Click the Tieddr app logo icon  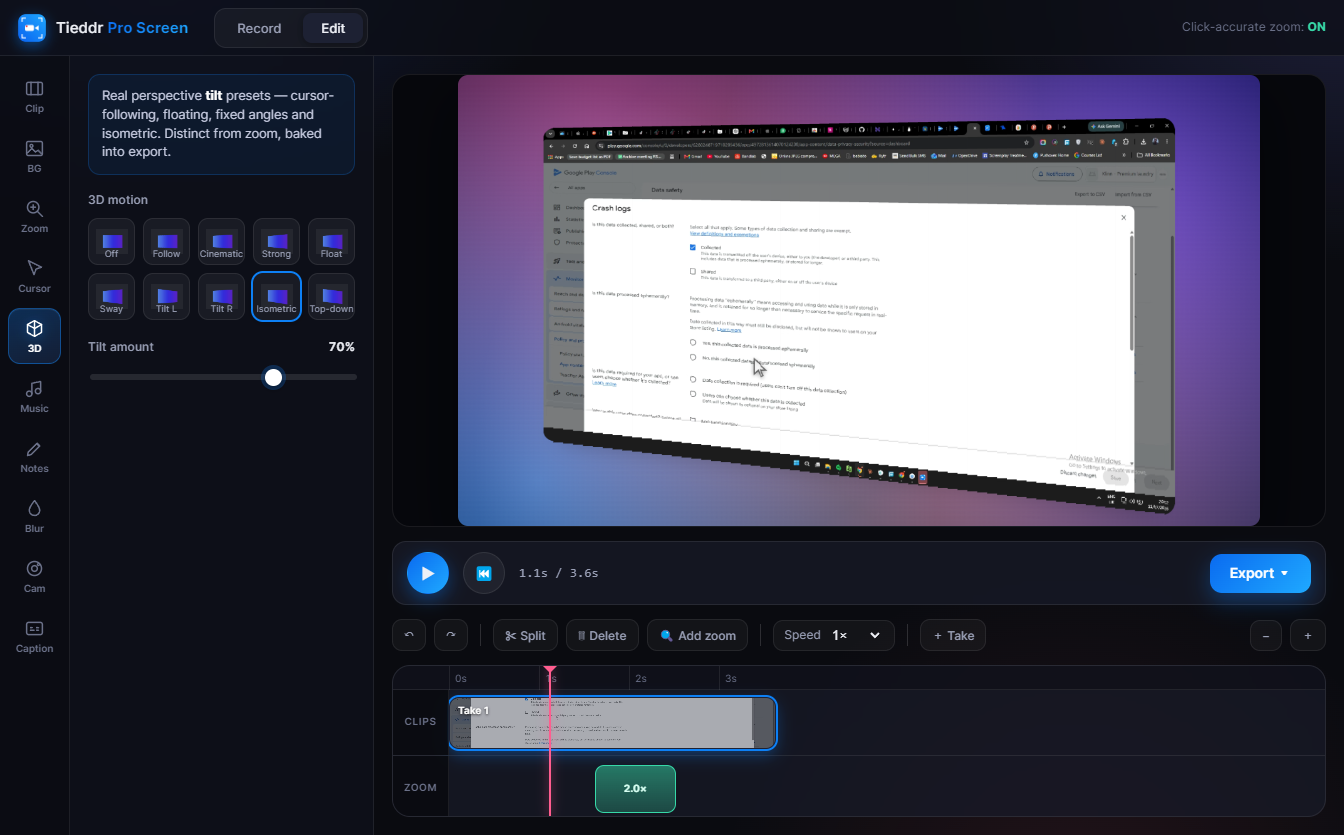[x=32, y=28]
